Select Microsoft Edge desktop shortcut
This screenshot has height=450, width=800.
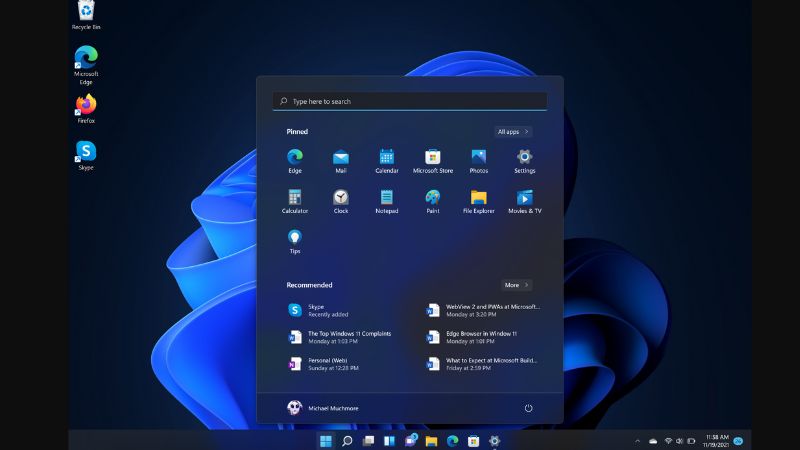pyautogui.click(x=86, y=65)
